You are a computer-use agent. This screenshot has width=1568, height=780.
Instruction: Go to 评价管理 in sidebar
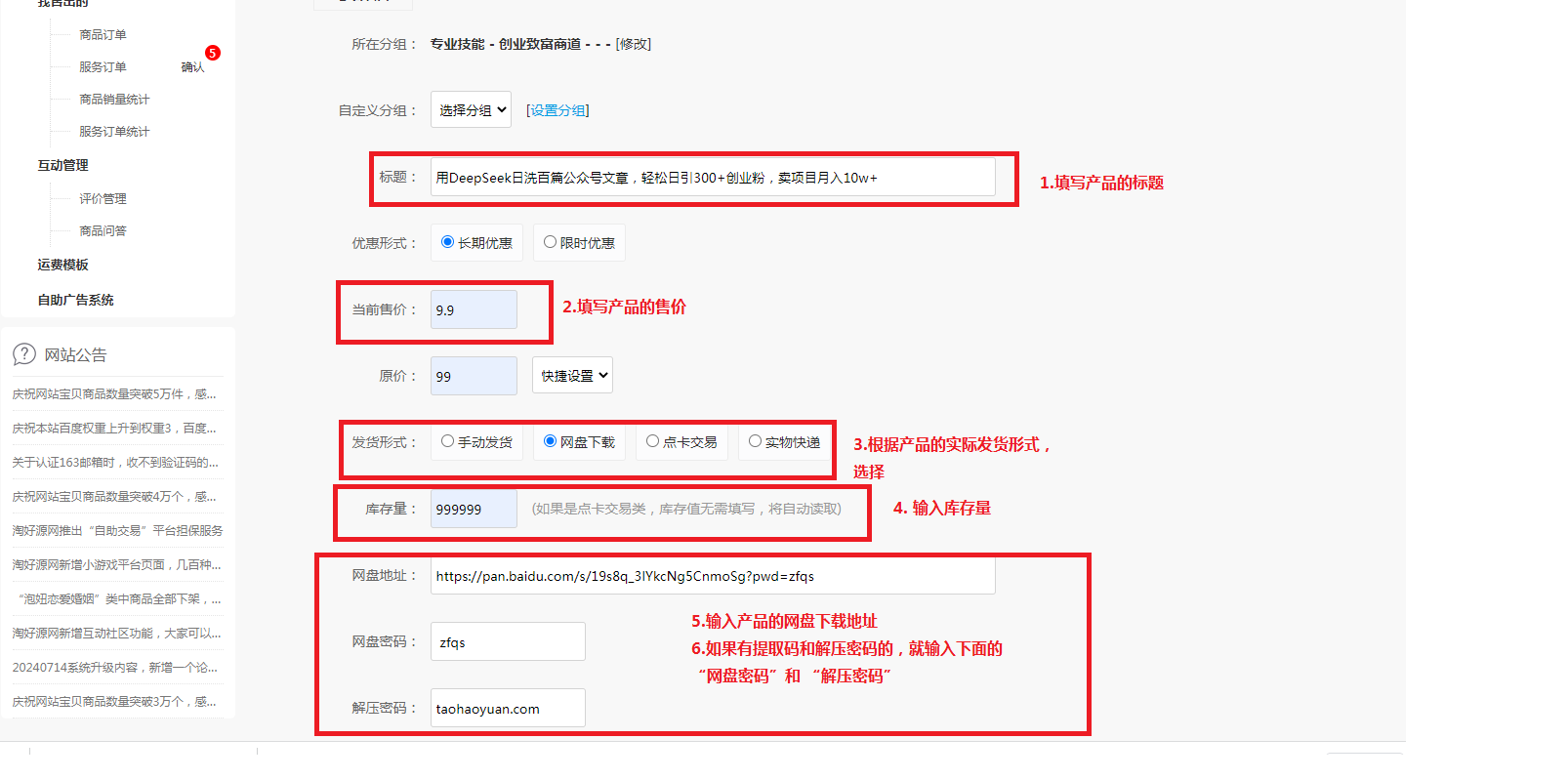click(103, 199)
